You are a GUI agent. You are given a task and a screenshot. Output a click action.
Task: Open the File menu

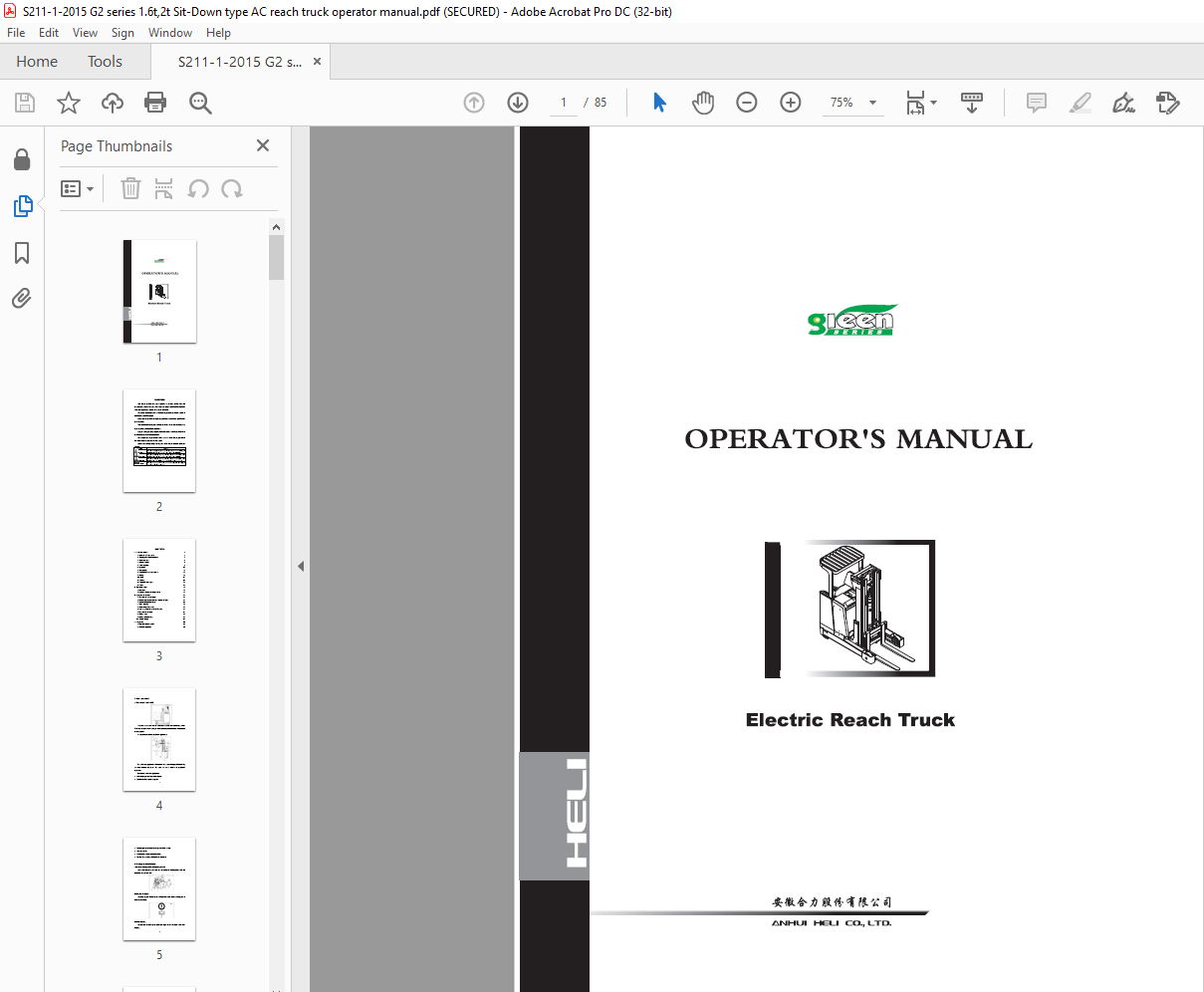[x=16, y=33]
